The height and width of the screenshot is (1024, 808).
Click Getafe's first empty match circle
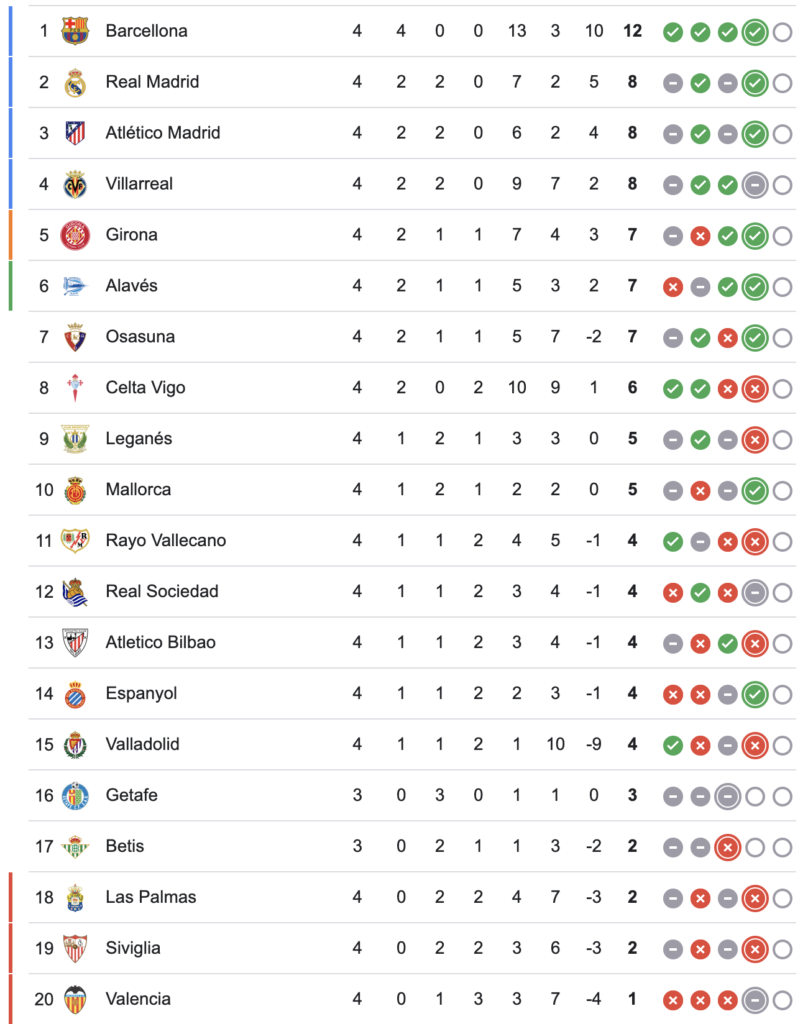coord(755,796)
